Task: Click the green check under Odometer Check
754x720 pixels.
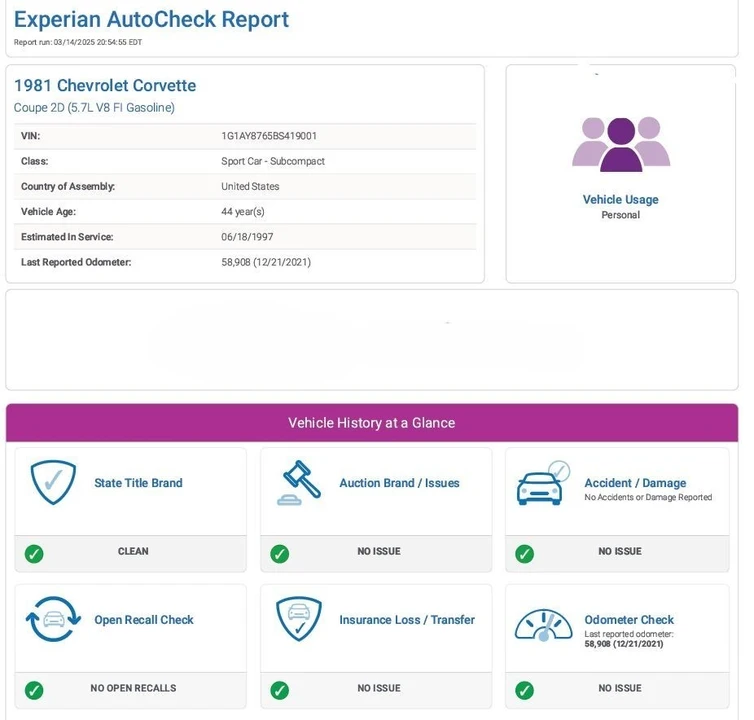Action: 524,690
